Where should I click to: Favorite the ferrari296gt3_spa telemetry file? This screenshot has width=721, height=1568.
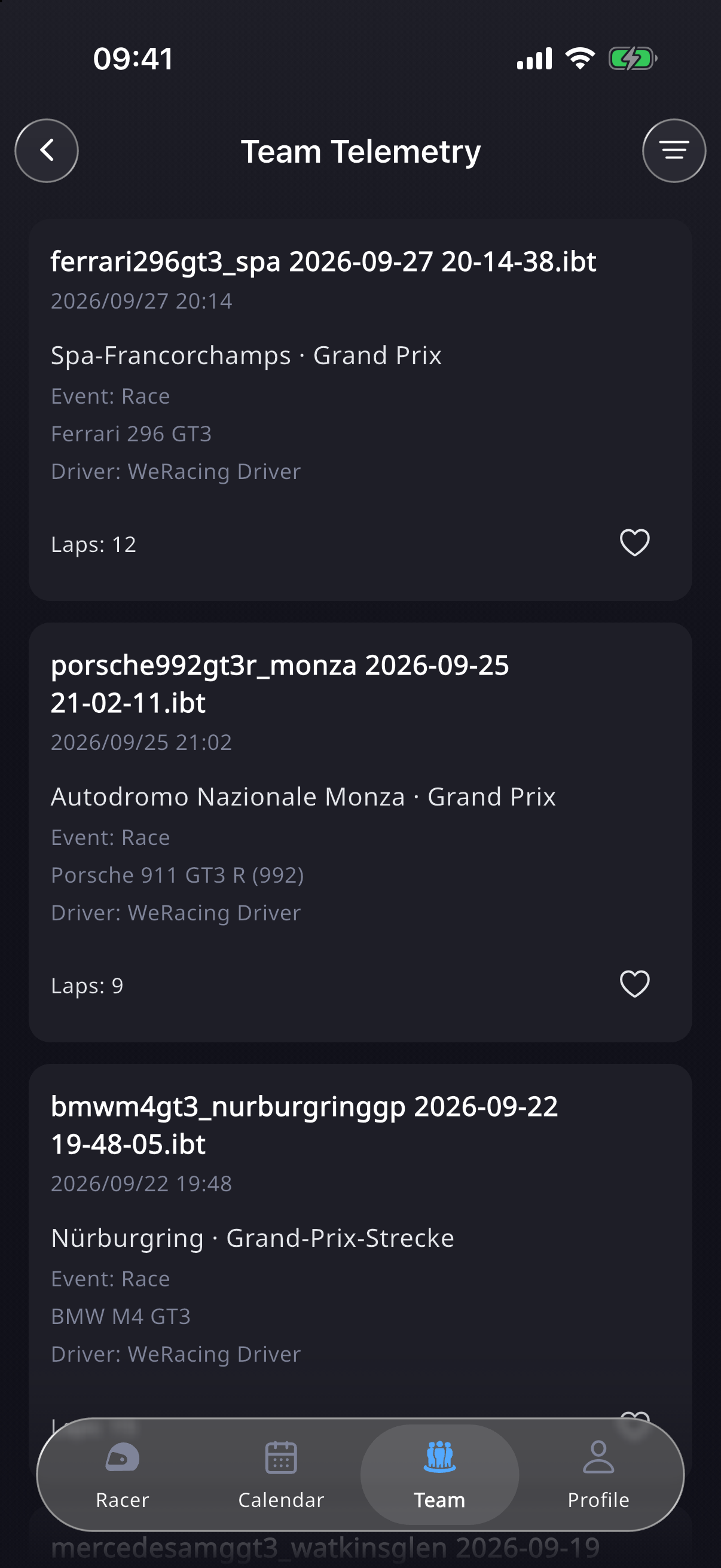point(634,542)
